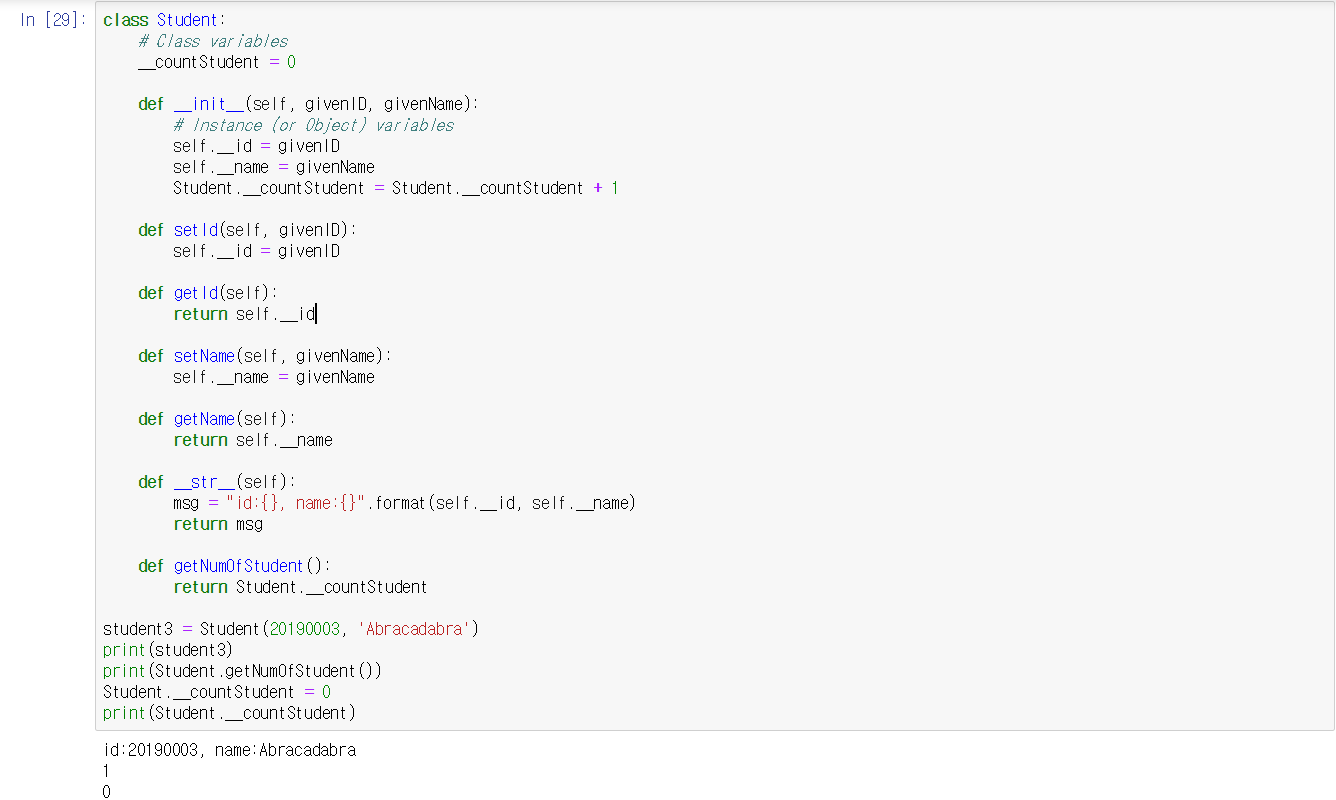Click the 'student3 = Student(20190003, ...)' line
Viewport: 1336px width, 800px height.
pos(291,629)
